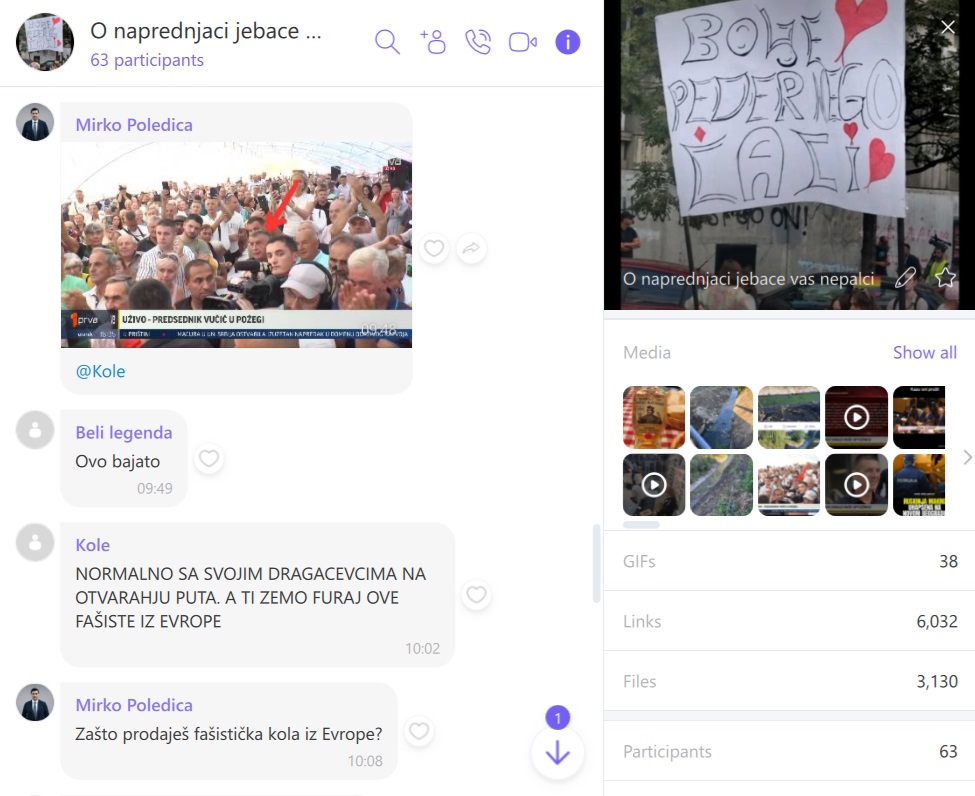This screenshot has height=796, width=975.
Task: Open the 63 participants link in header
Action: pyautogui.click(x=147, y=60)
